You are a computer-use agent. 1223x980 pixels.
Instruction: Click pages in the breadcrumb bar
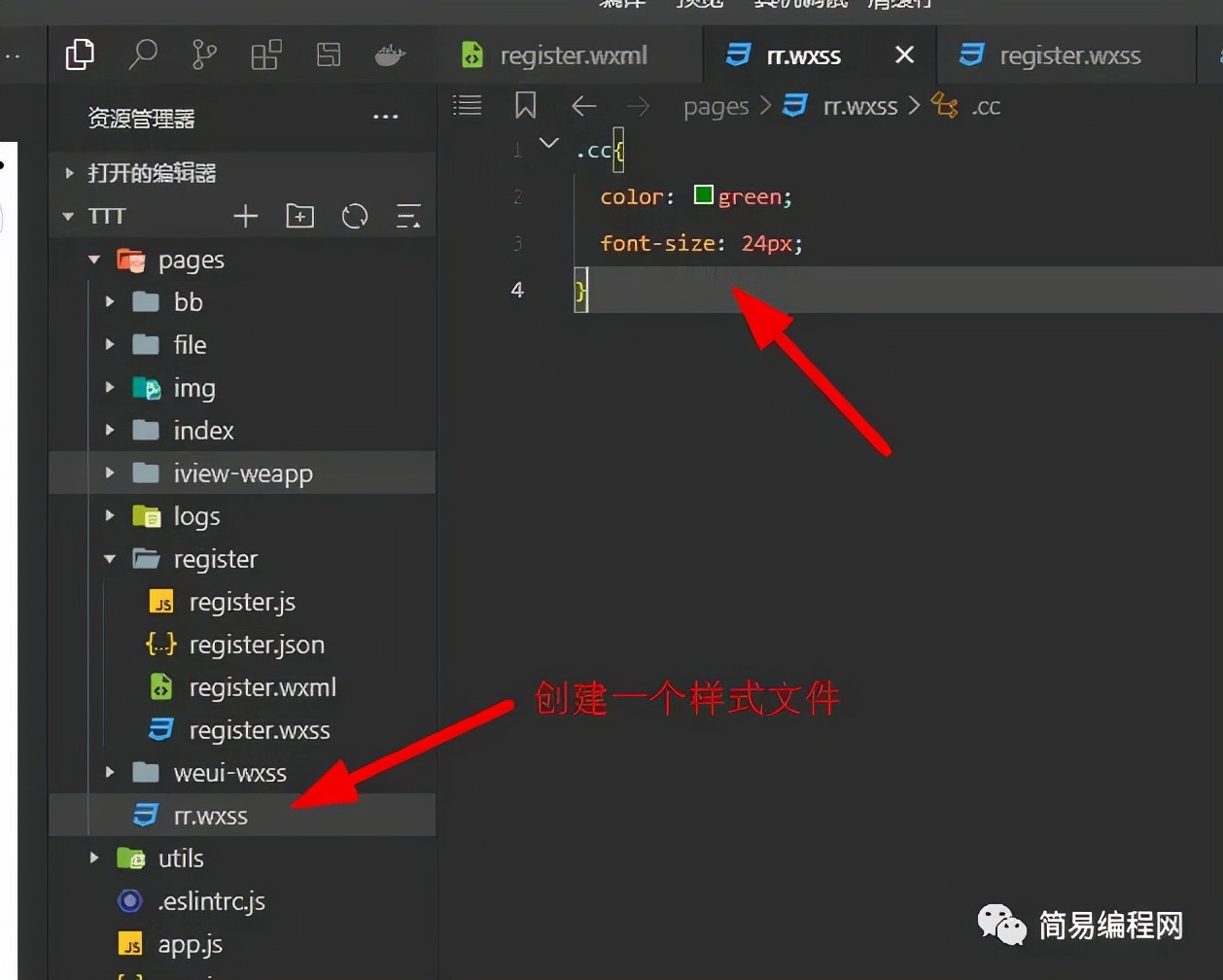716,106
